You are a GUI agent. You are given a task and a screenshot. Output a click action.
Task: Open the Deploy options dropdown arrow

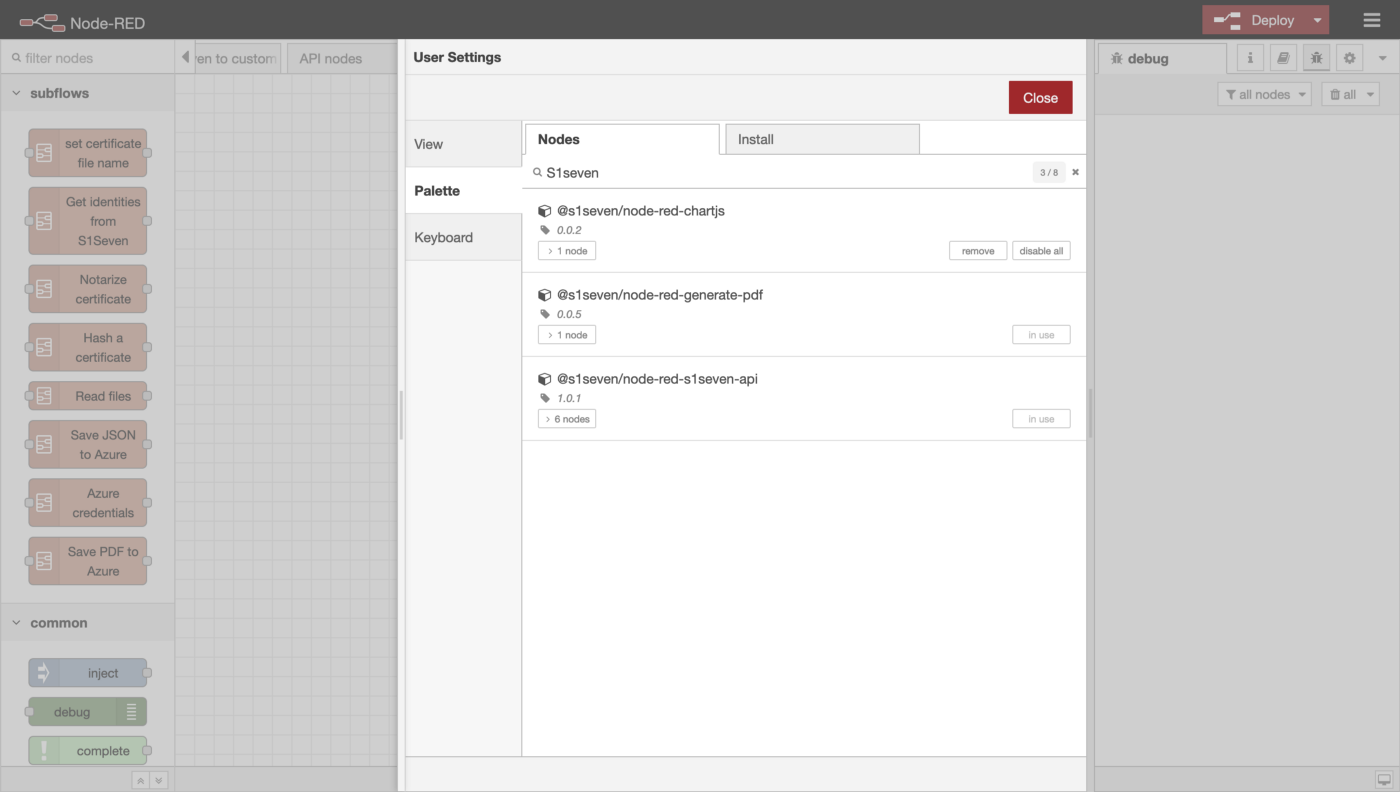1318,20
